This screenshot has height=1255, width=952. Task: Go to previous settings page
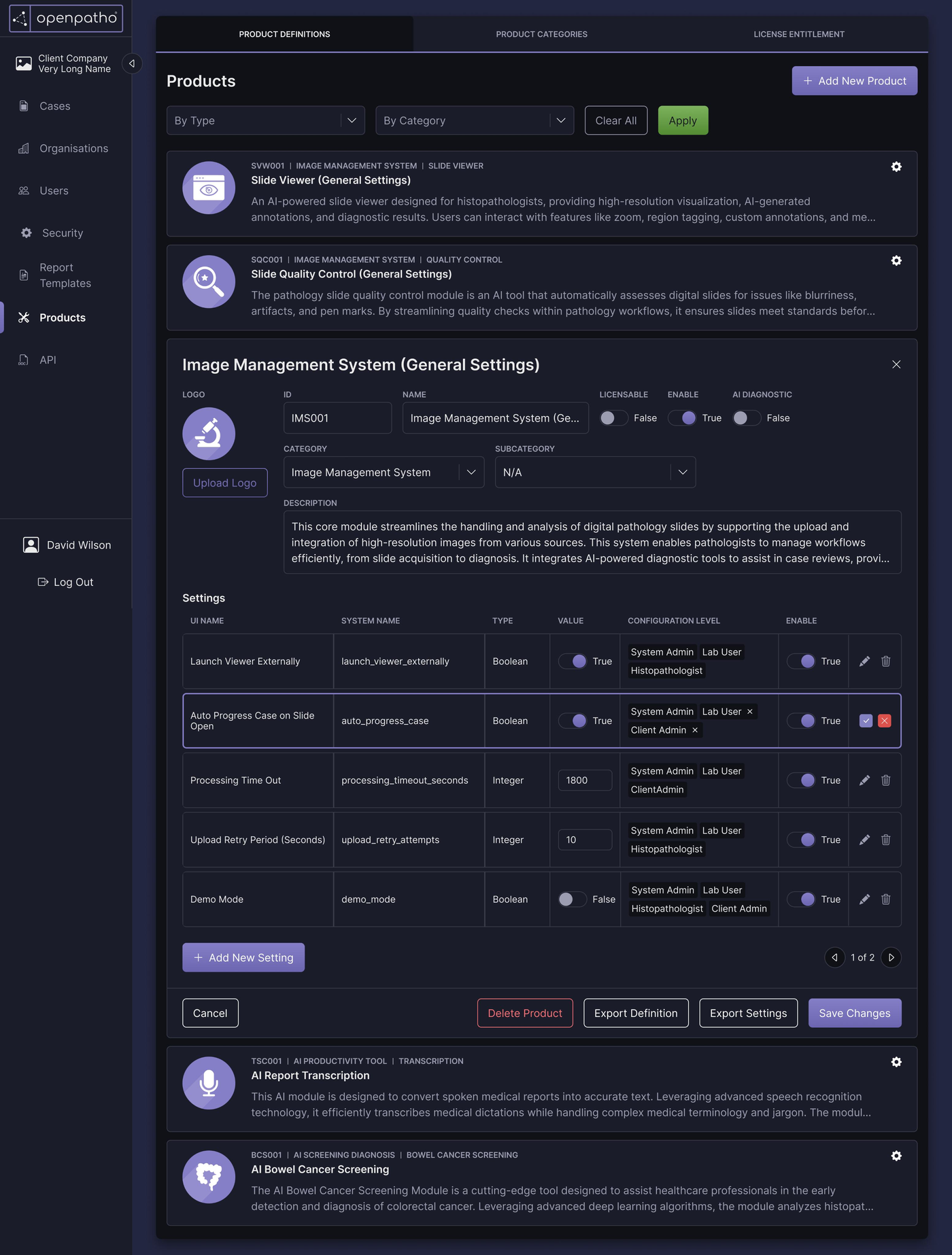pyautogui.click(x=834, y=957)
